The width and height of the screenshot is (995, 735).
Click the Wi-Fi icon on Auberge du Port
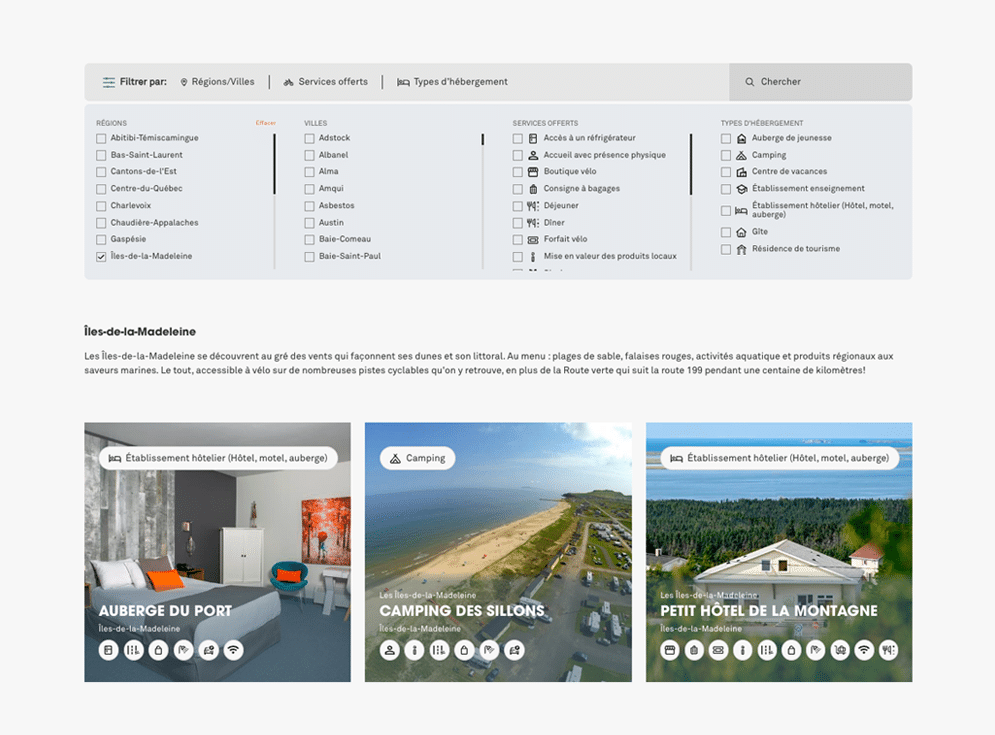click(x=233, y=650)
